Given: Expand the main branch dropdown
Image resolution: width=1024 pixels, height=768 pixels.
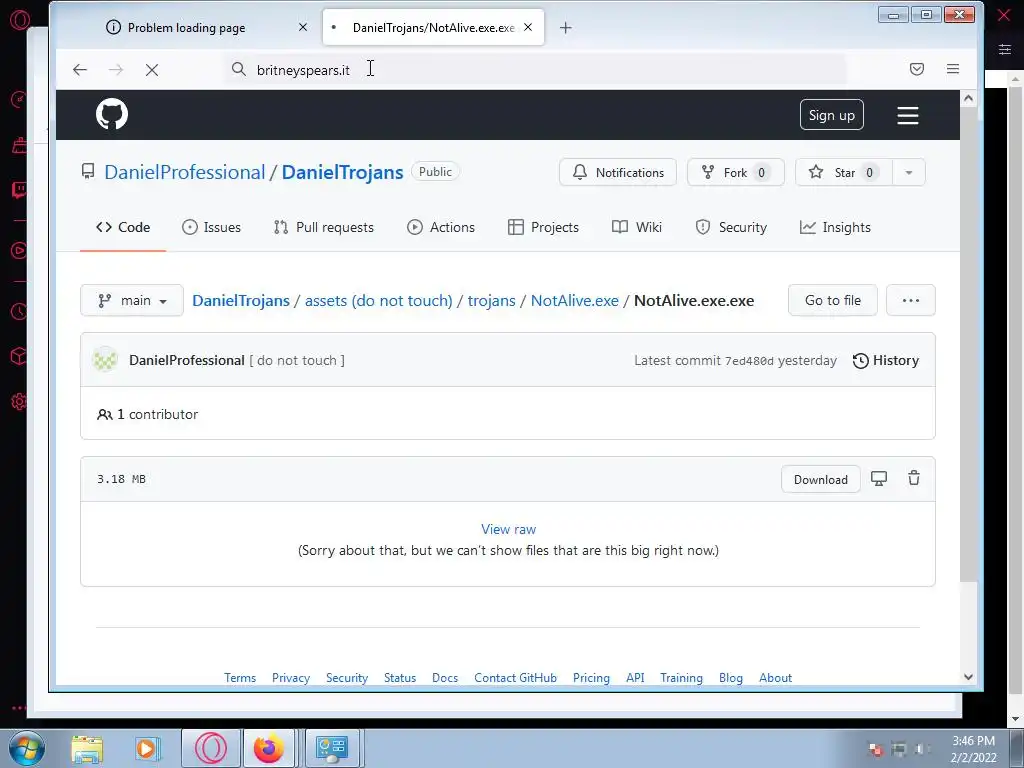Looking at the screenshot, I should [x=132, y=300].
